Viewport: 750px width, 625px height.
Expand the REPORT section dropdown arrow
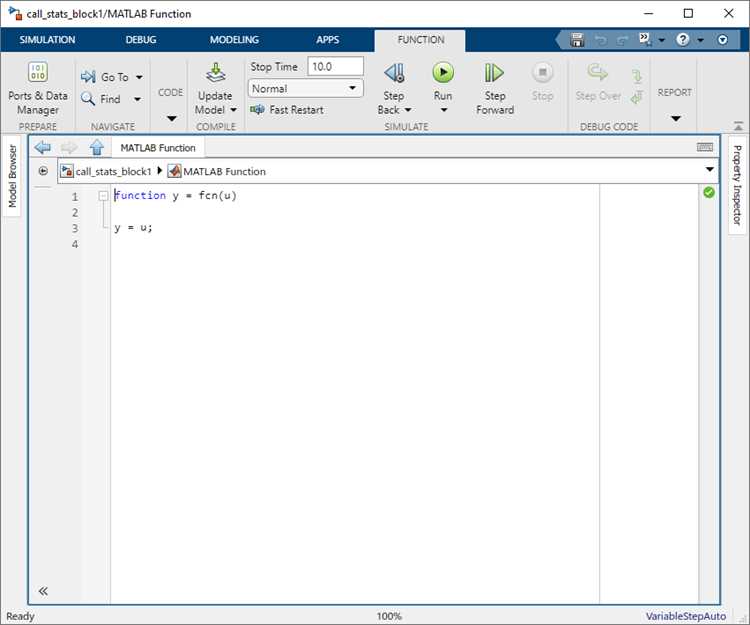pos(675,118)
